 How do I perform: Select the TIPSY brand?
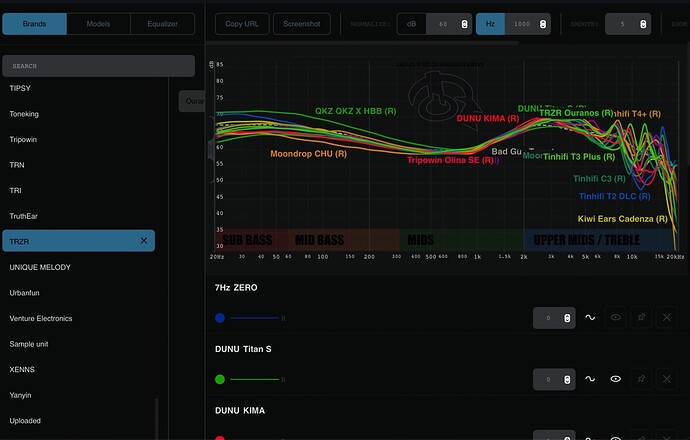click(20, 88)
